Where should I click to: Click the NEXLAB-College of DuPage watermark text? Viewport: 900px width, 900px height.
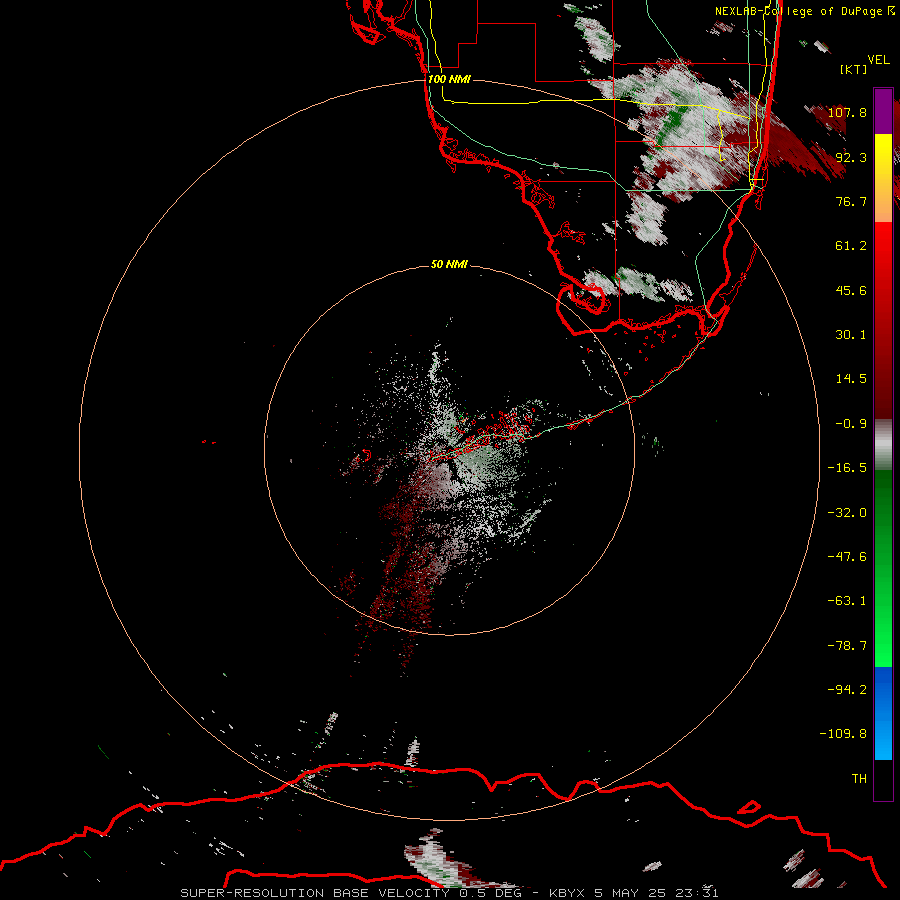pos(804,11)
